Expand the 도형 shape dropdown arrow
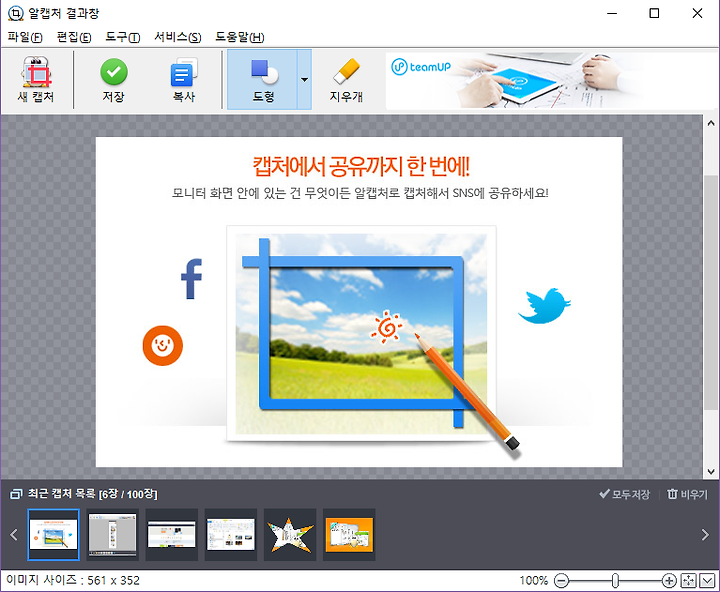 [x=304, y=79]
